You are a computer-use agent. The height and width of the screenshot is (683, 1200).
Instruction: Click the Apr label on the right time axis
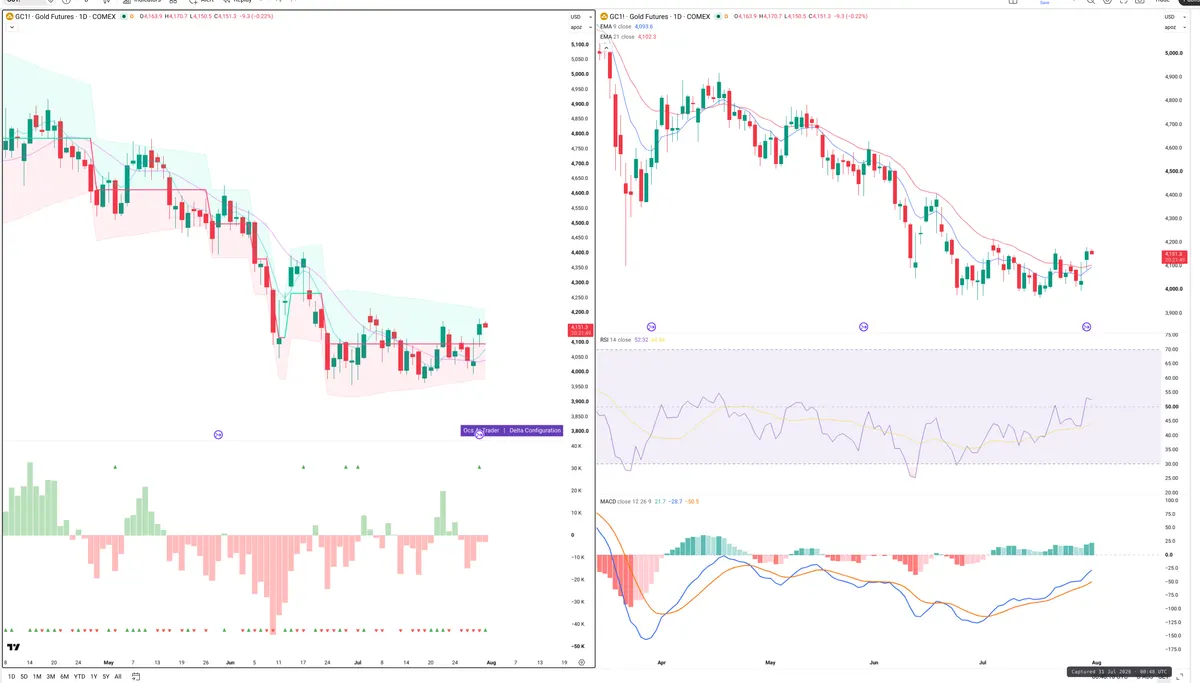[661, 662]
